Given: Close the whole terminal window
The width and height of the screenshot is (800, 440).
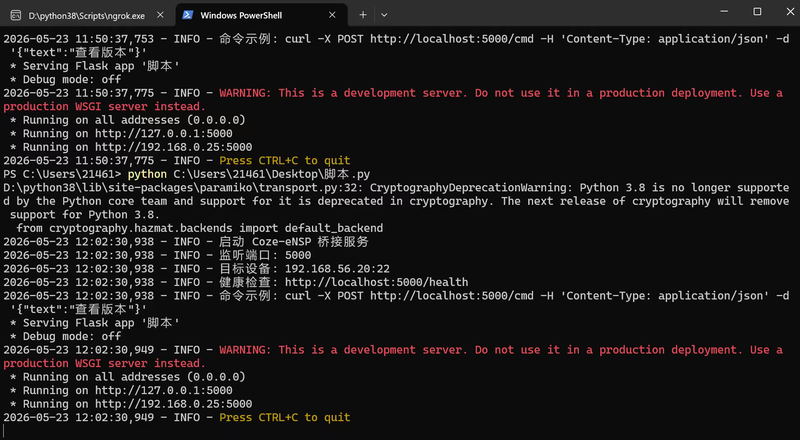Looking at the screenshot, I should pos(789,11).
